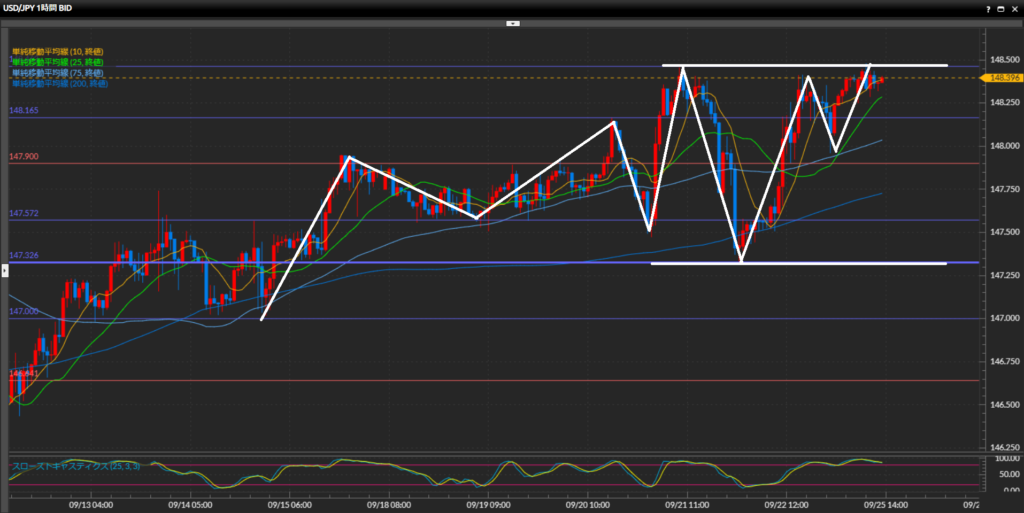Screen dimensions: 1024x513
Task: Select the 25-period moving average label
Action: pyautogui.click(x=57, y=62)
